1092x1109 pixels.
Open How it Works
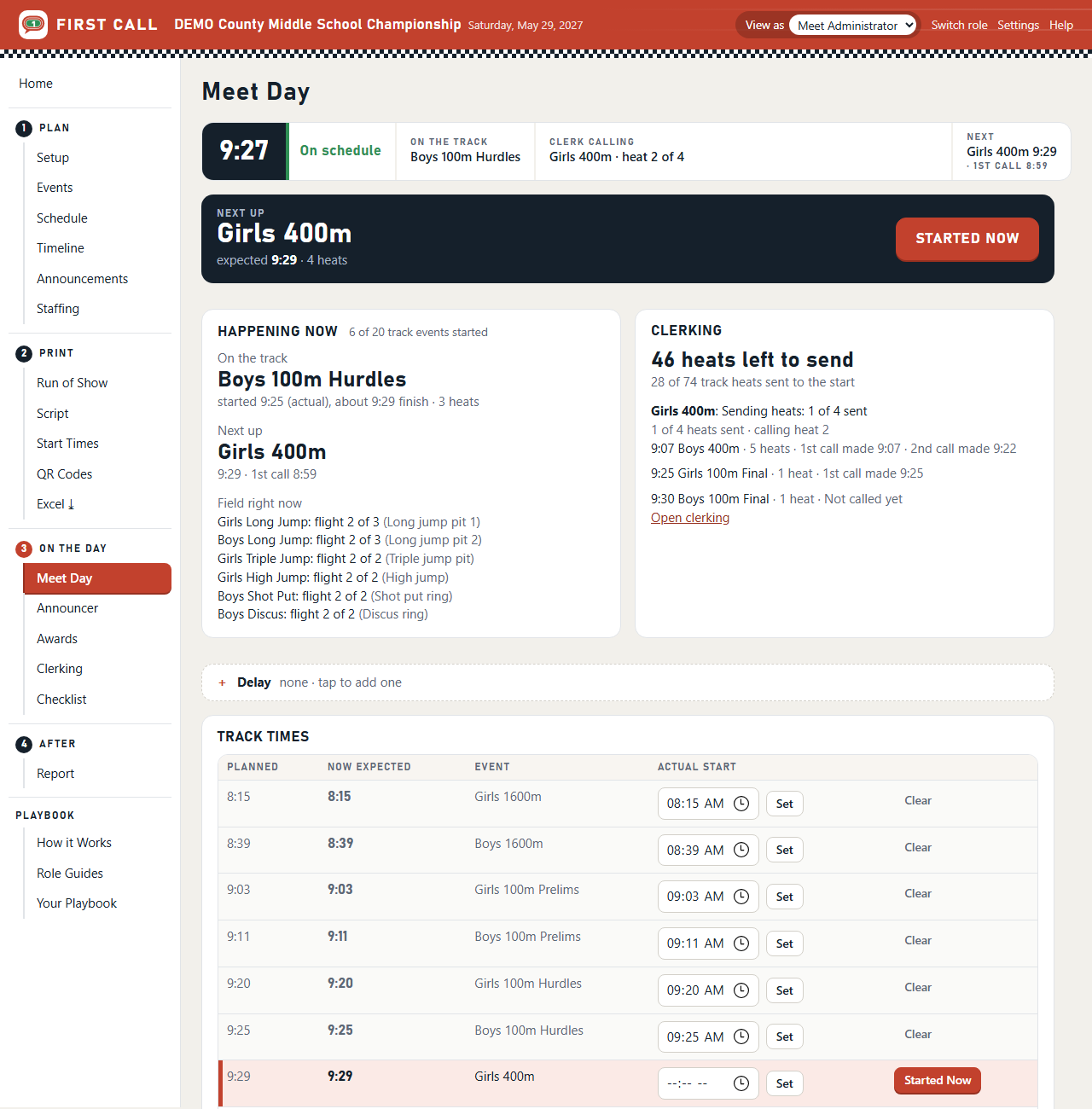click(74, 843)
